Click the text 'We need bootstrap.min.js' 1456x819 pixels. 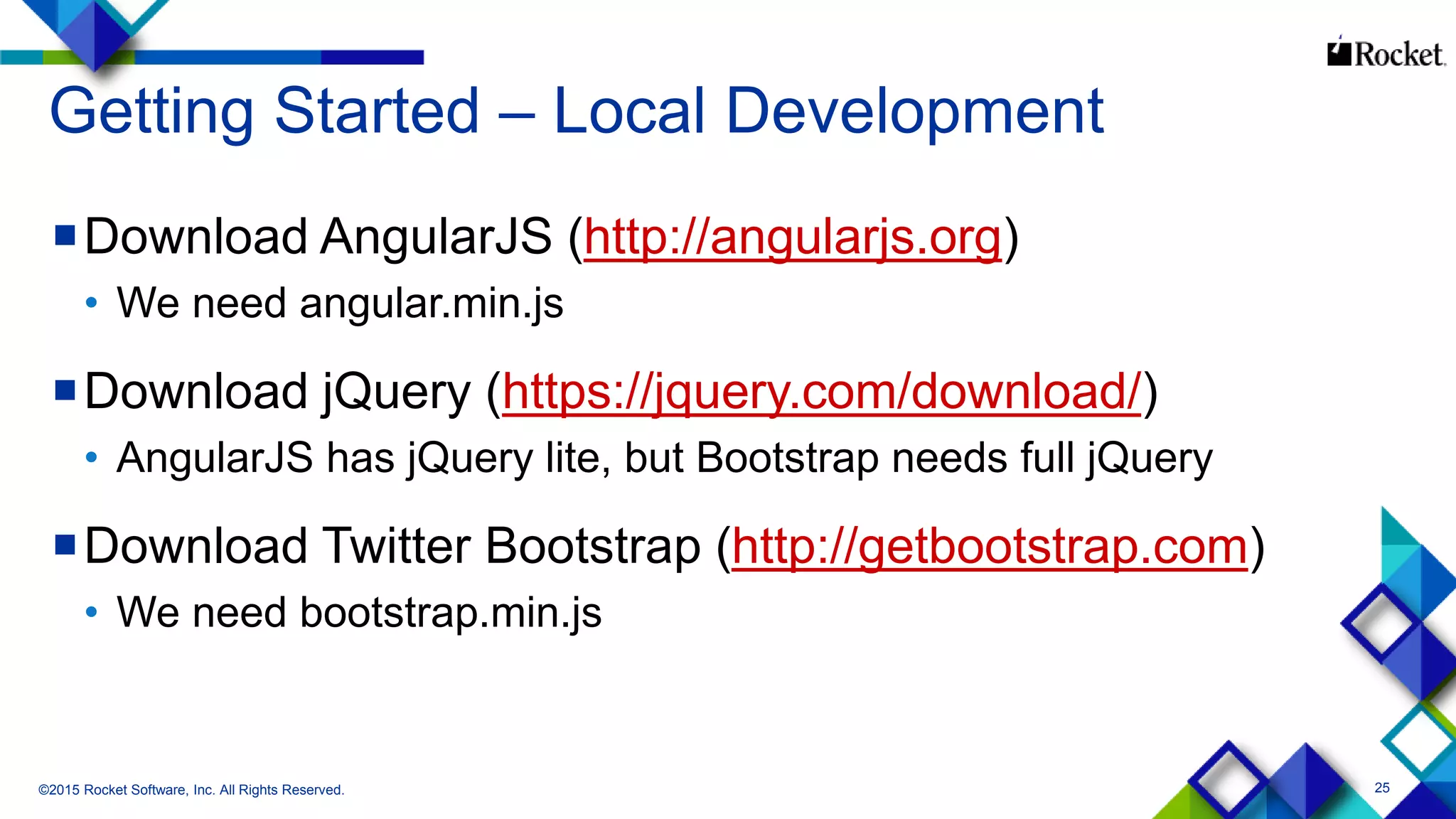(x=359, y=612)
